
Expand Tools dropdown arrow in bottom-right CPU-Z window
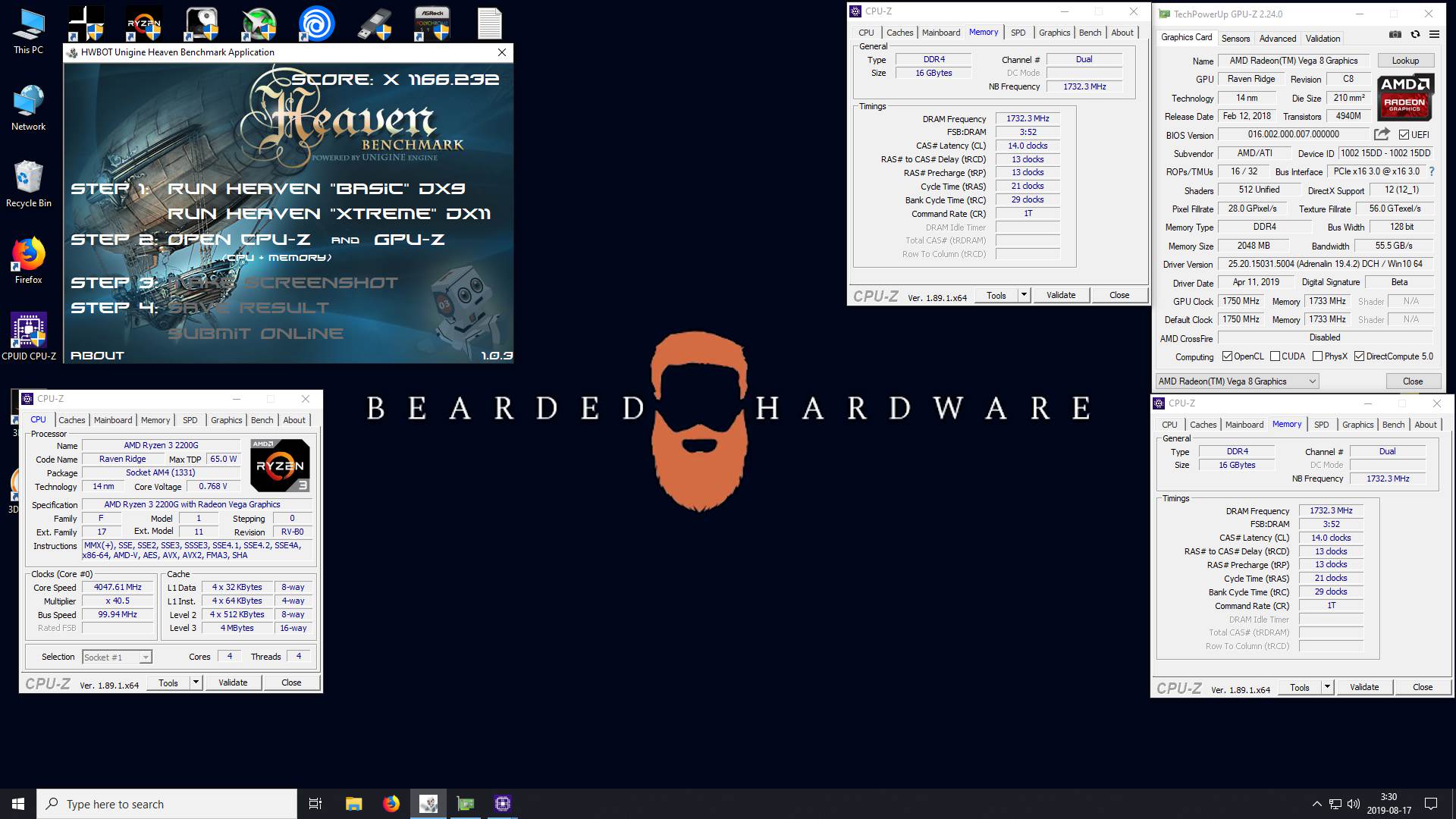point(1327,687)
